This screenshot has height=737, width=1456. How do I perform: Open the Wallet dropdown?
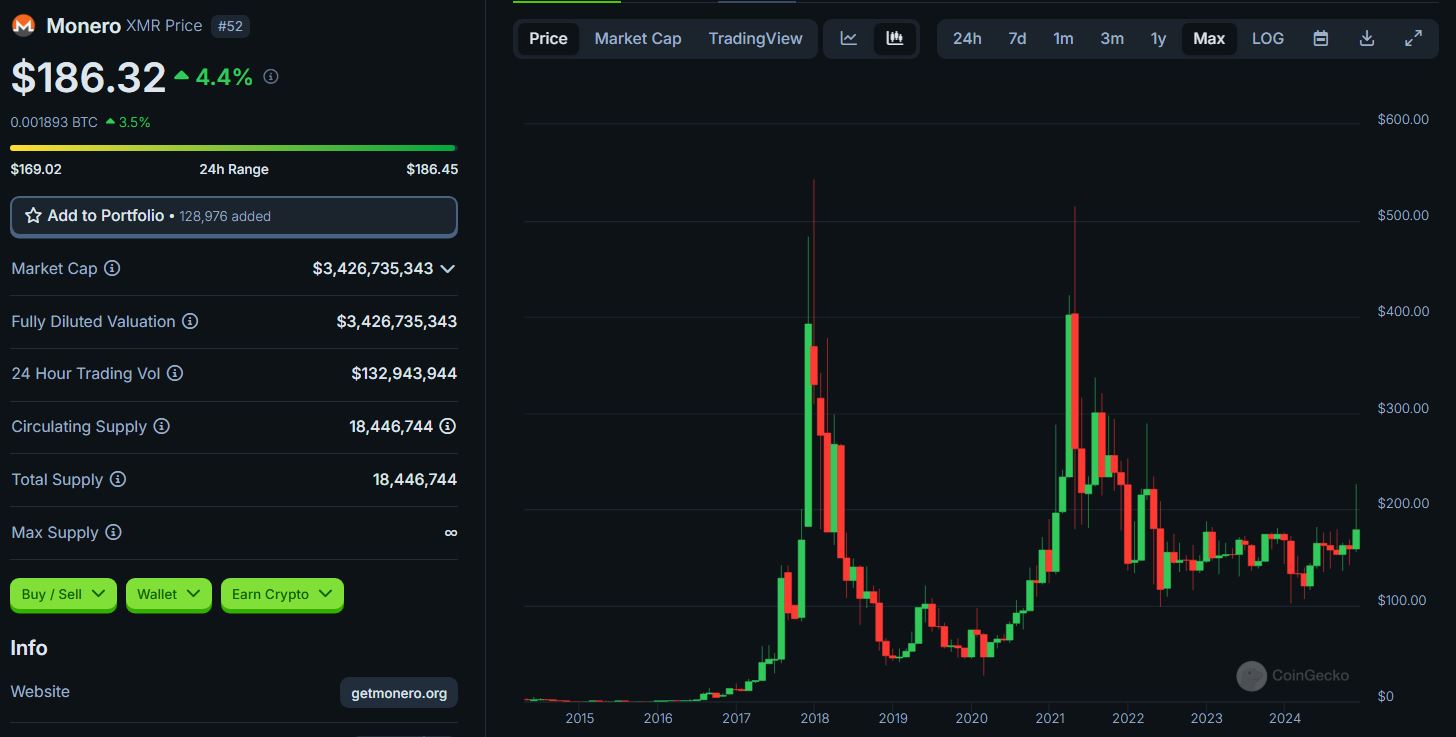[169, 594]
